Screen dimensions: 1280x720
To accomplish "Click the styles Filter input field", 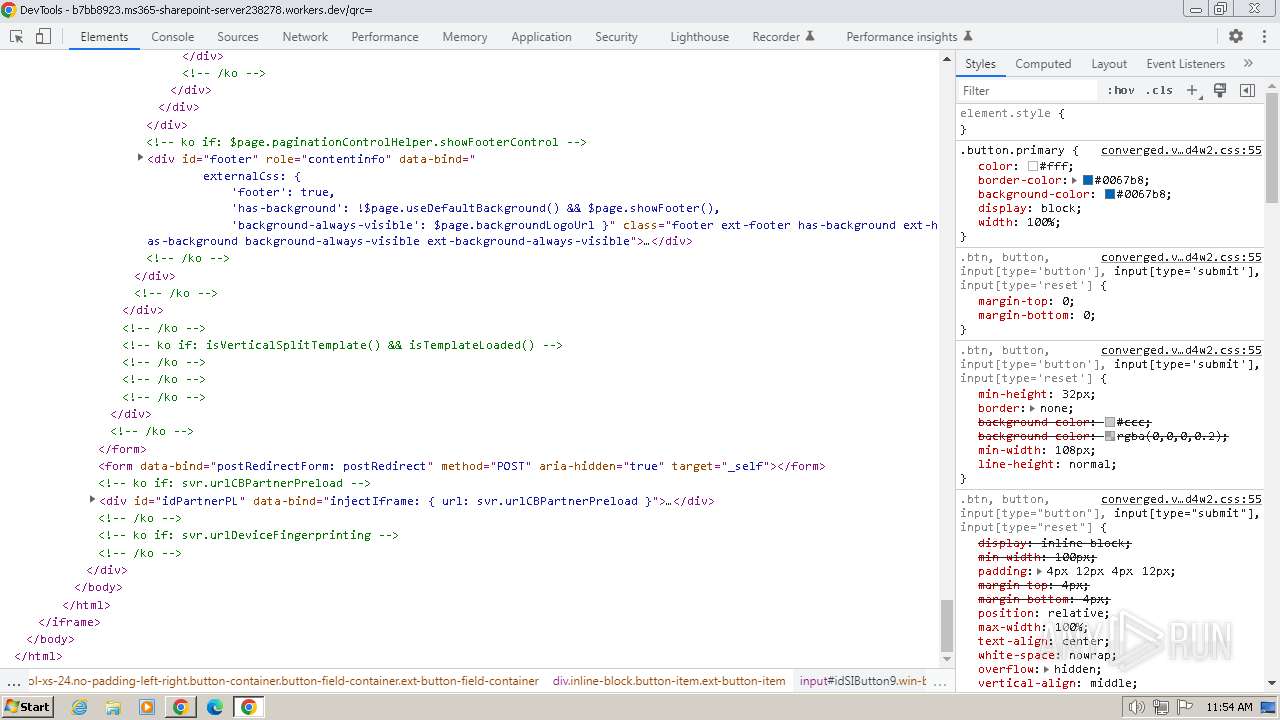I will coord(1028,90).
